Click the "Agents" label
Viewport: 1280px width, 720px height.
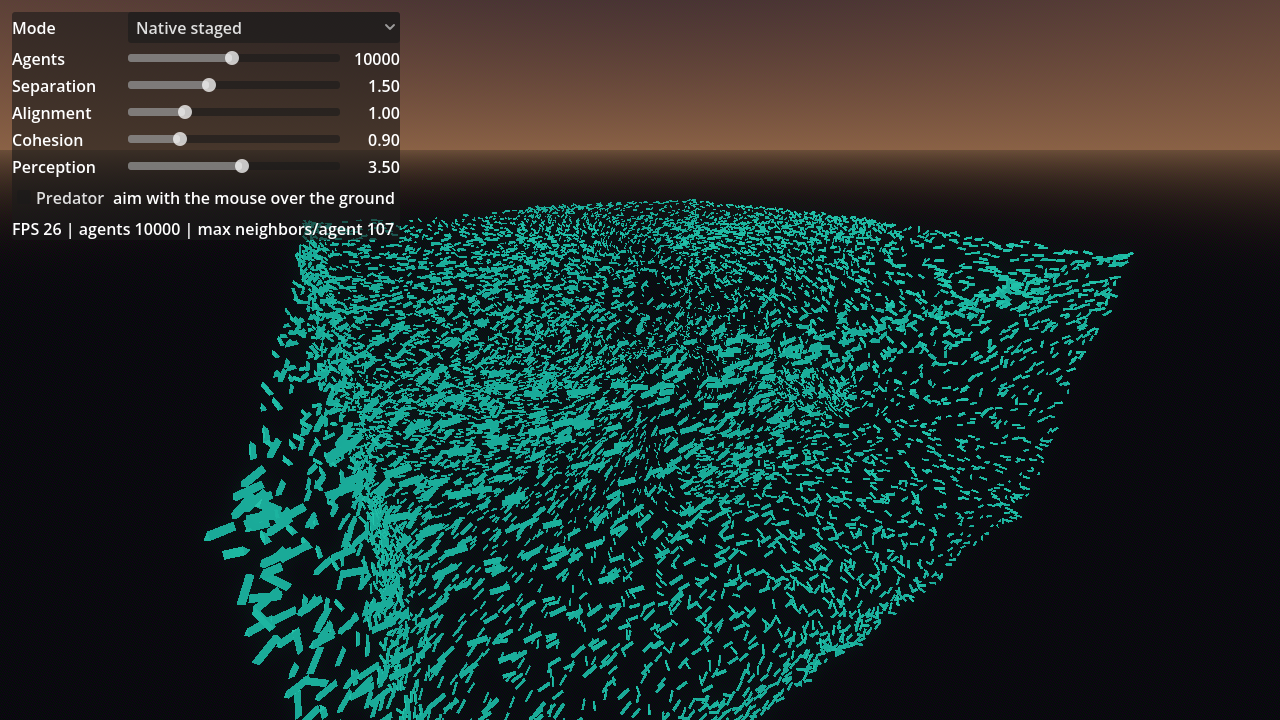pos(38,59)
